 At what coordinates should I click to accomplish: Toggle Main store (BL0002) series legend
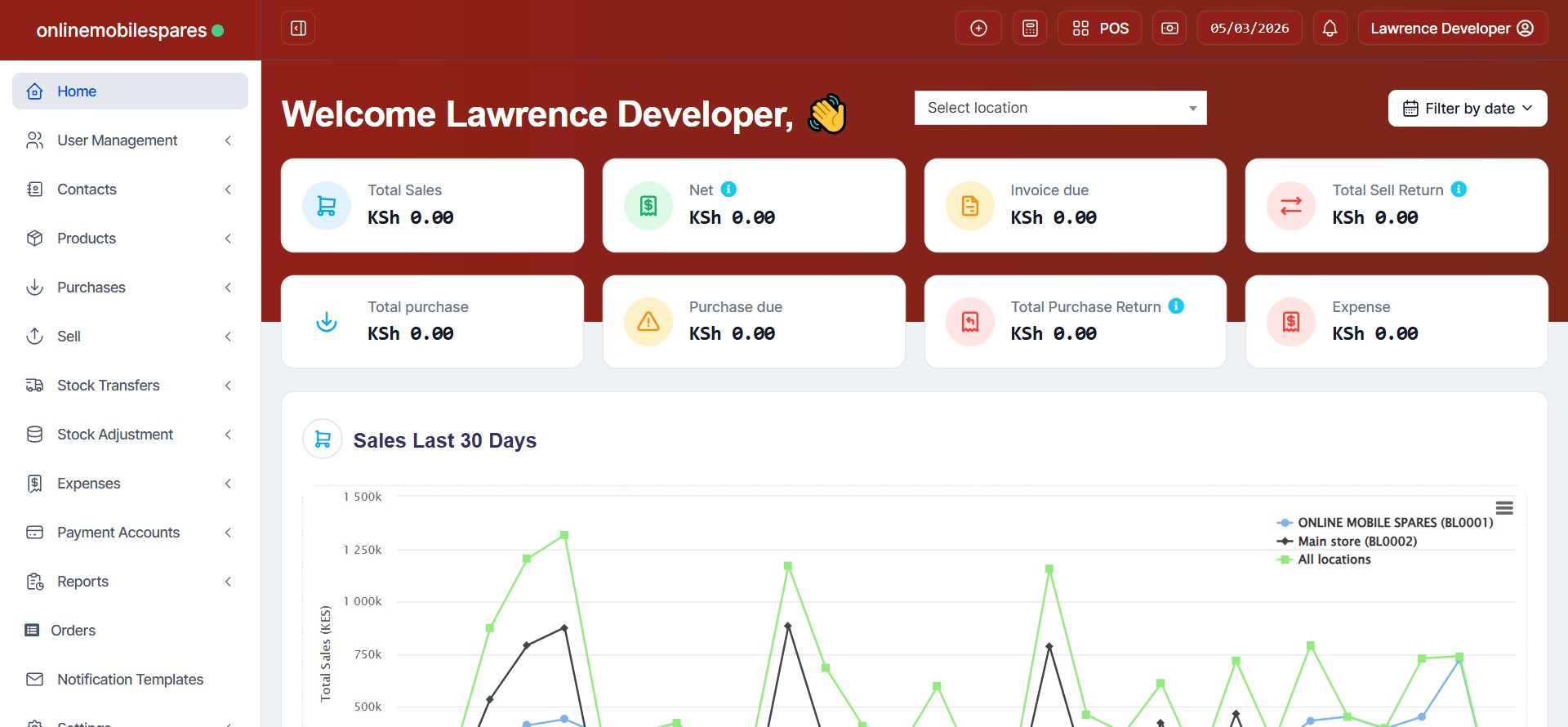(1347, 542)
